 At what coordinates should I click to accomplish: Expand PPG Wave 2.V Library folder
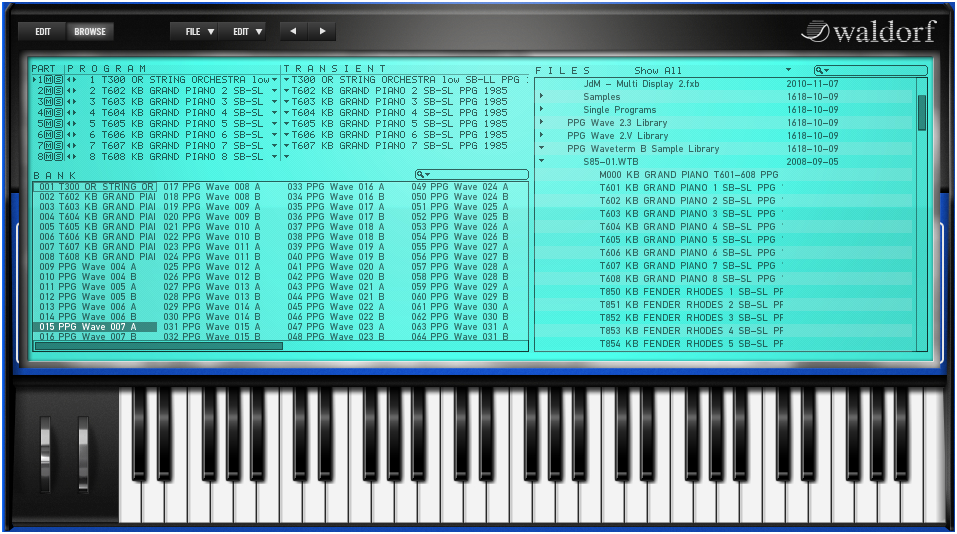click(x=541, y=135)
